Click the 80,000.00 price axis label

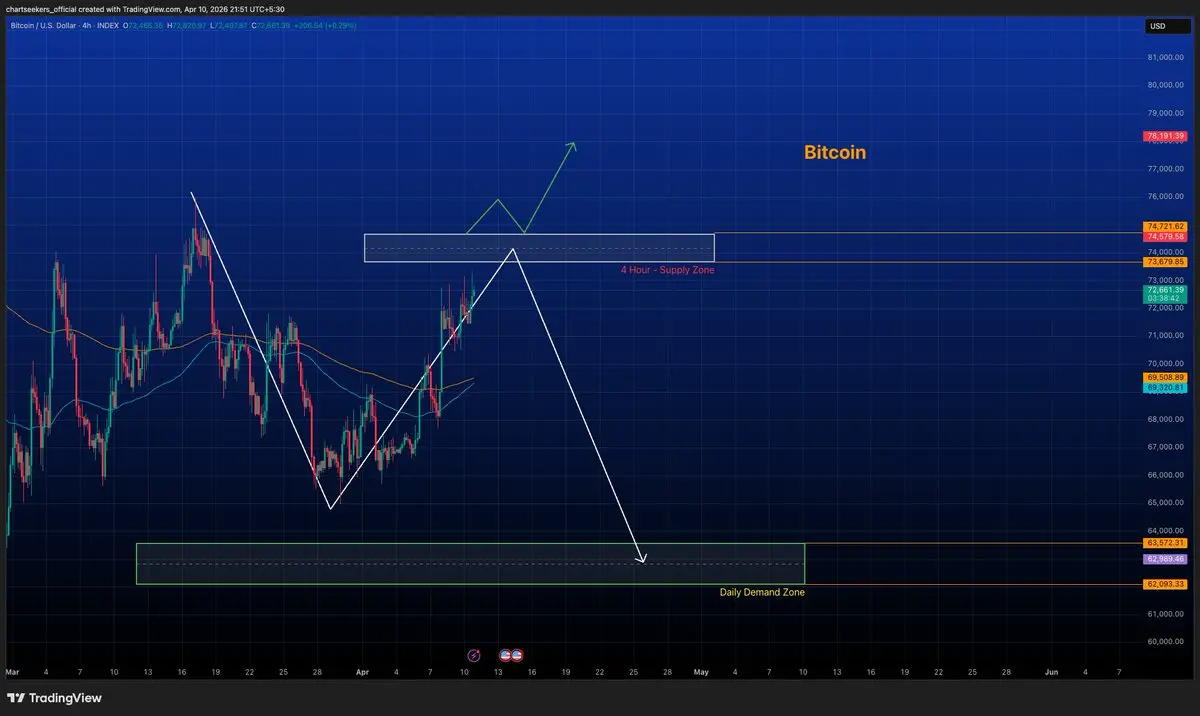(x=1166, y=85)
